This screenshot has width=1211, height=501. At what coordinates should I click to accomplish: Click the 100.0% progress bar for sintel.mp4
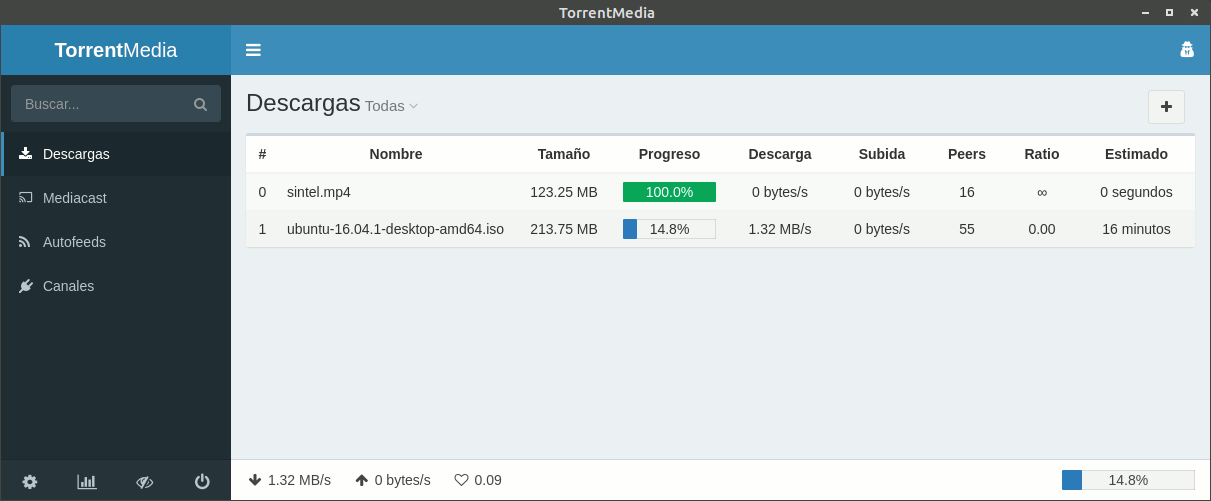(x=669, y=192)
